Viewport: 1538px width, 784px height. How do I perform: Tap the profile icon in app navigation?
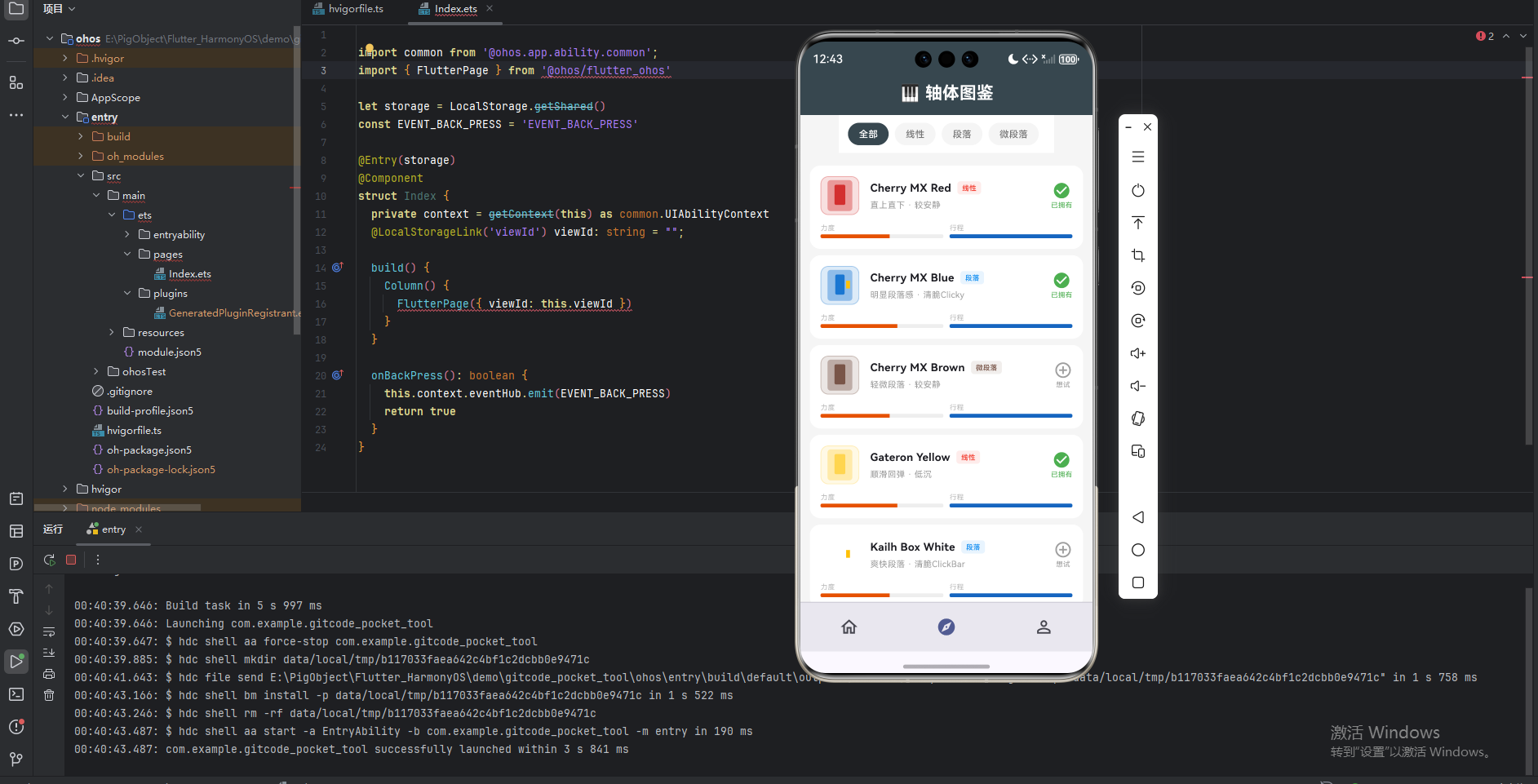coord(1044,627)
